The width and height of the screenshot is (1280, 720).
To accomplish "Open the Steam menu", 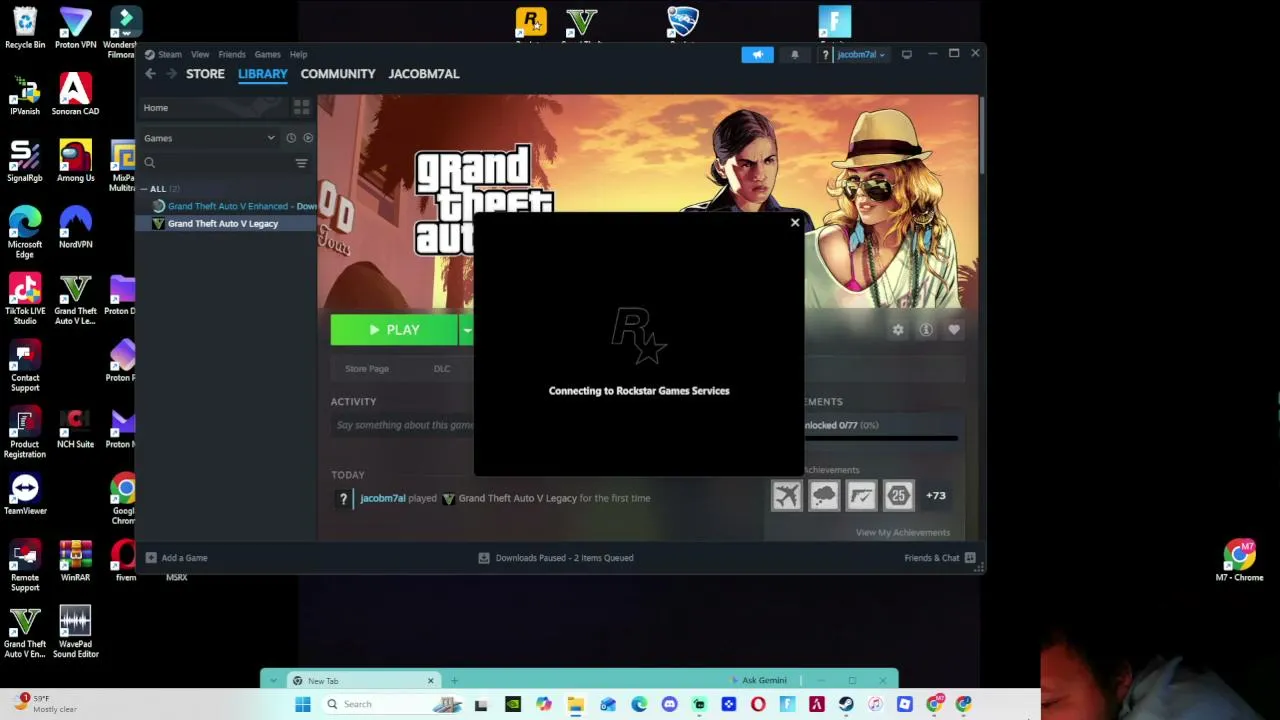I will point(169,54).
